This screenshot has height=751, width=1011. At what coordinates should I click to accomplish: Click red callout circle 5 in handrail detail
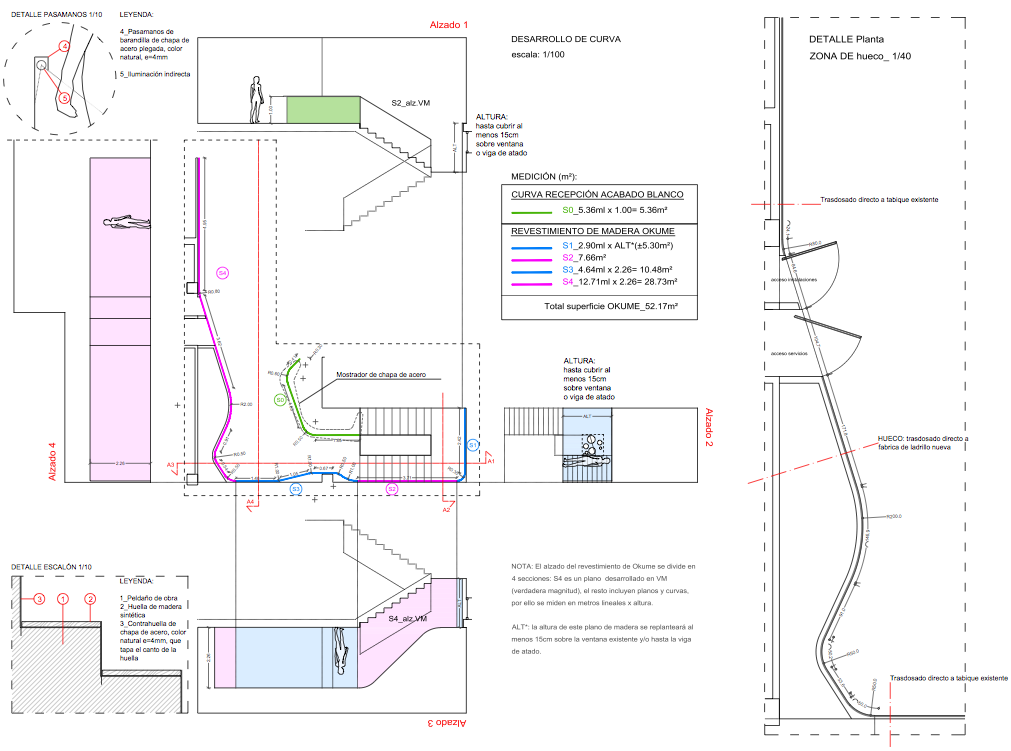click(64, 97)
